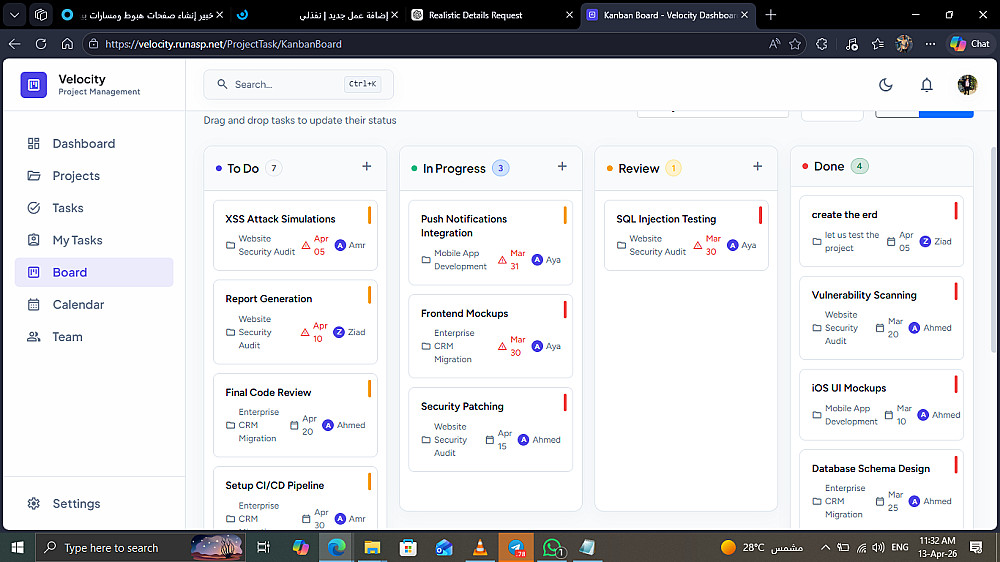The height and width of the screenshot is (562, 1000).
Task: Open browser extensions icon
Action: point(821,44)
